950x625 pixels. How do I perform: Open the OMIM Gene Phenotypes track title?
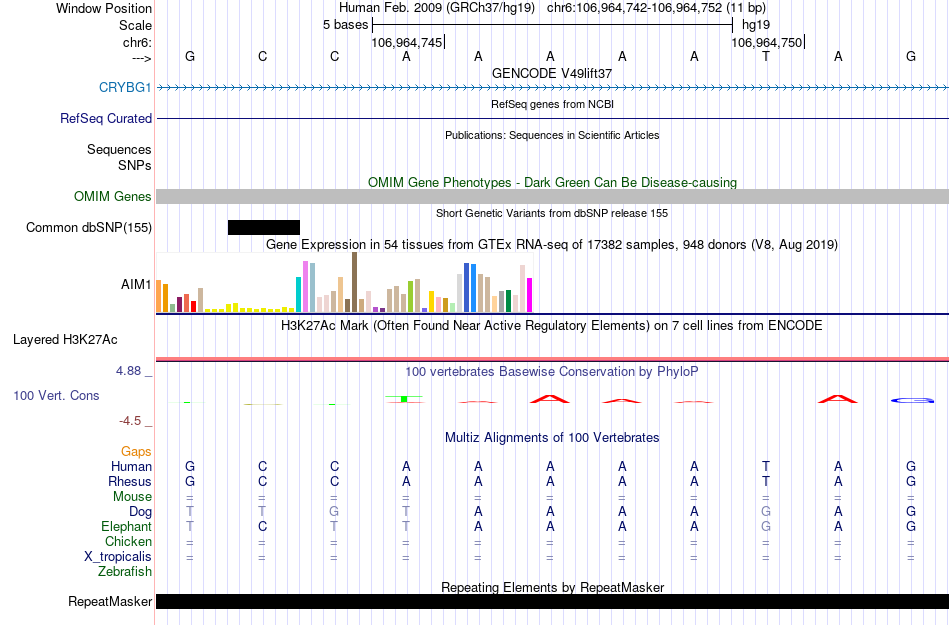pos(552,182)
